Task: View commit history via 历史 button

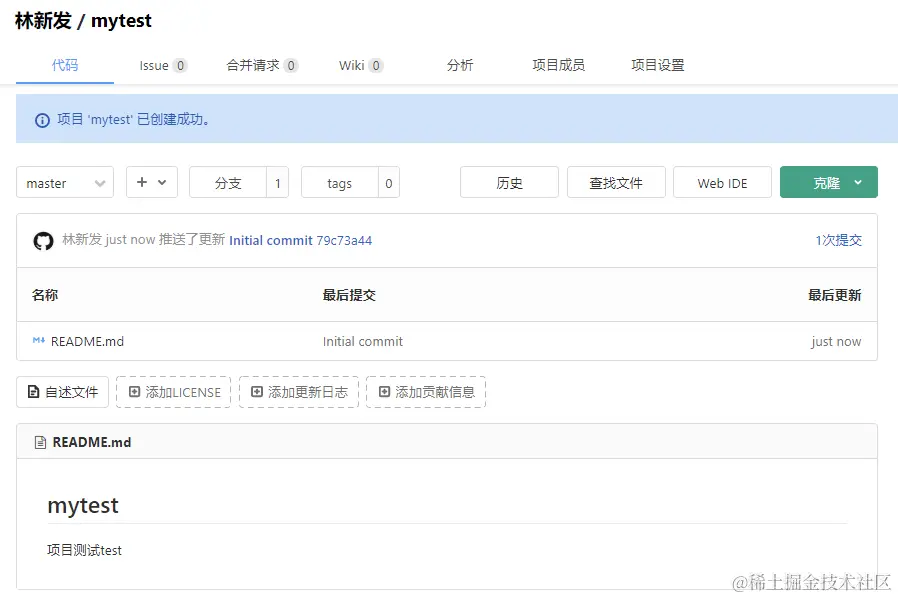Action: pyautogui.click(x=509, y=182)
